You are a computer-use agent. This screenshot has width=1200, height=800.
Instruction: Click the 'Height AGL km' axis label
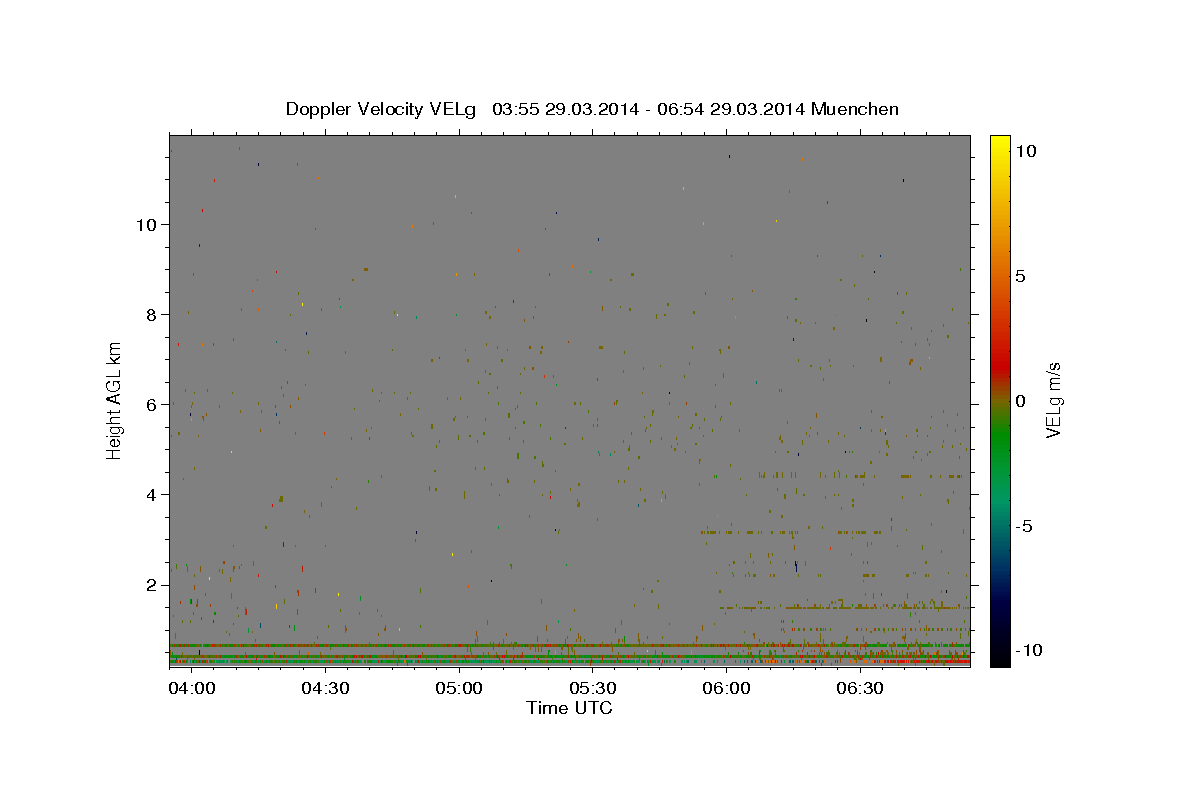pos(115,400)
